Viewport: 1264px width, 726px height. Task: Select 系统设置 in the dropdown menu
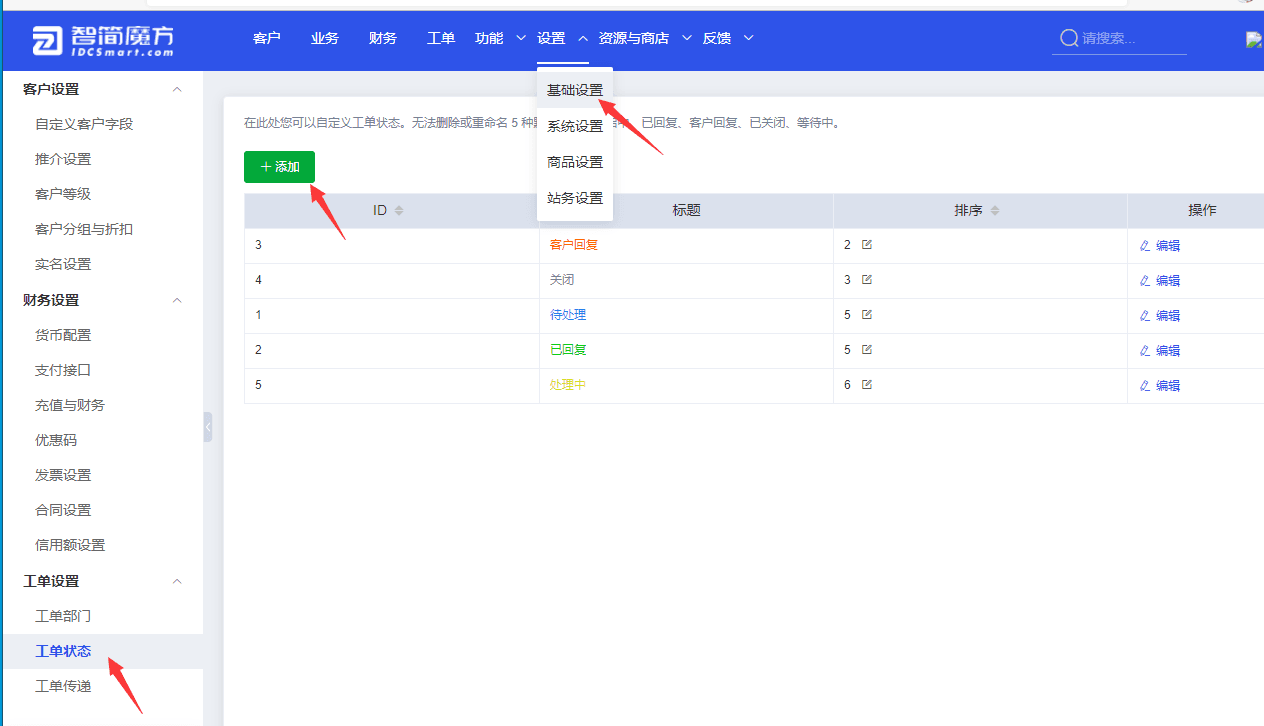coord(575,126)
